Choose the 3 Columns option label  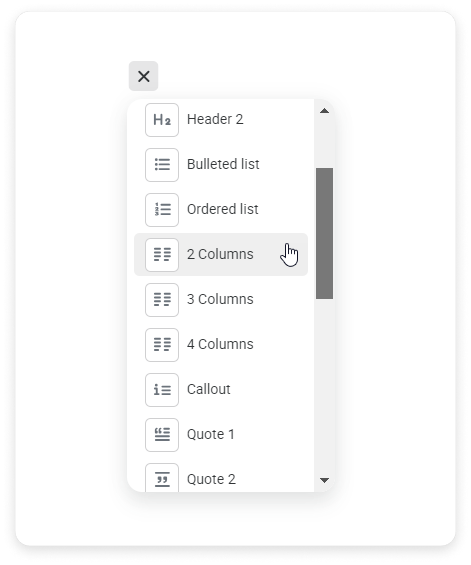(220, 299)
